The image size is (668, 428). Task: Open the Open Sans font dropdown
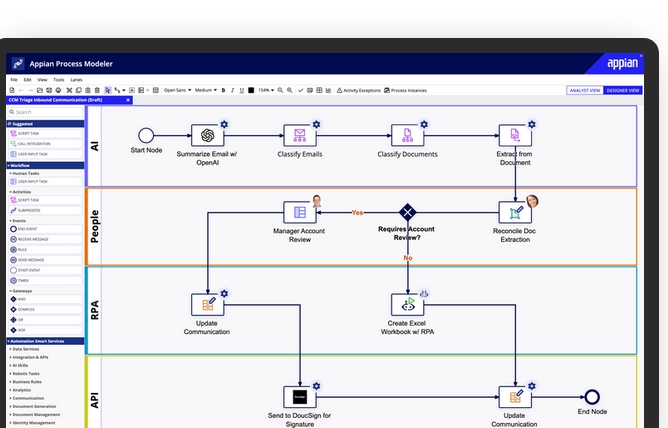click(178, 90)
